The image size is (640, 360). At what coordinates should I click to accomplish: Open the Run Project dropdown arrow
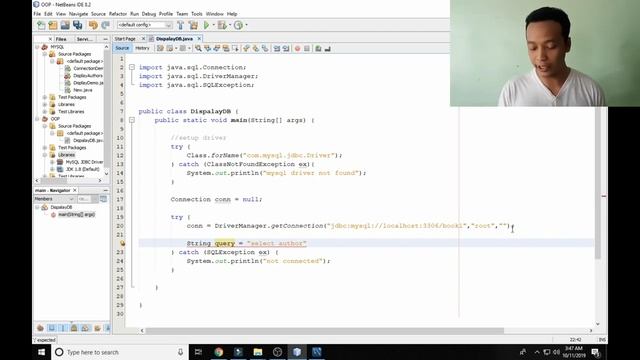click(213, 25)
